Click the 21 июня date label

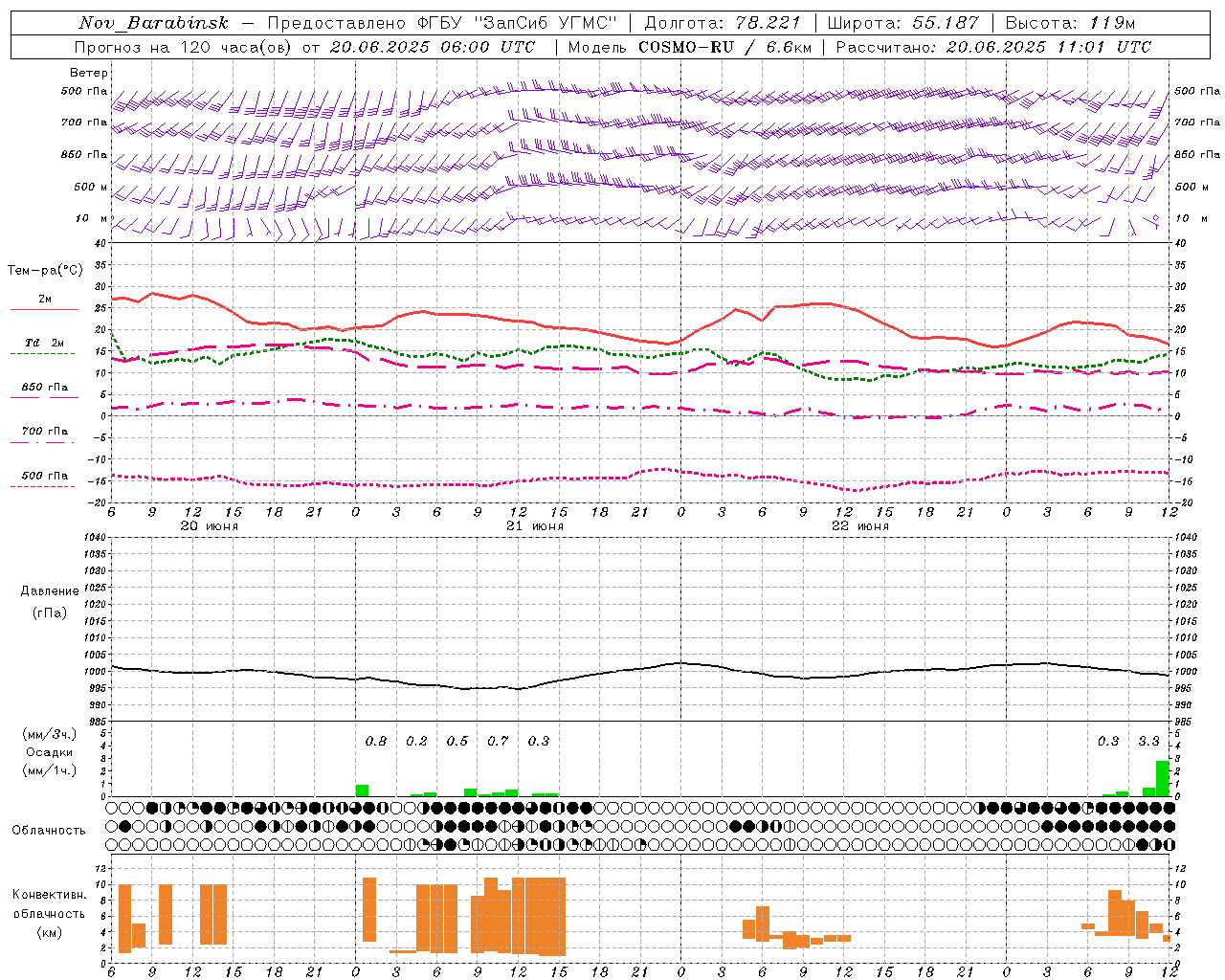pyautogui.click(x=535, y=526)
